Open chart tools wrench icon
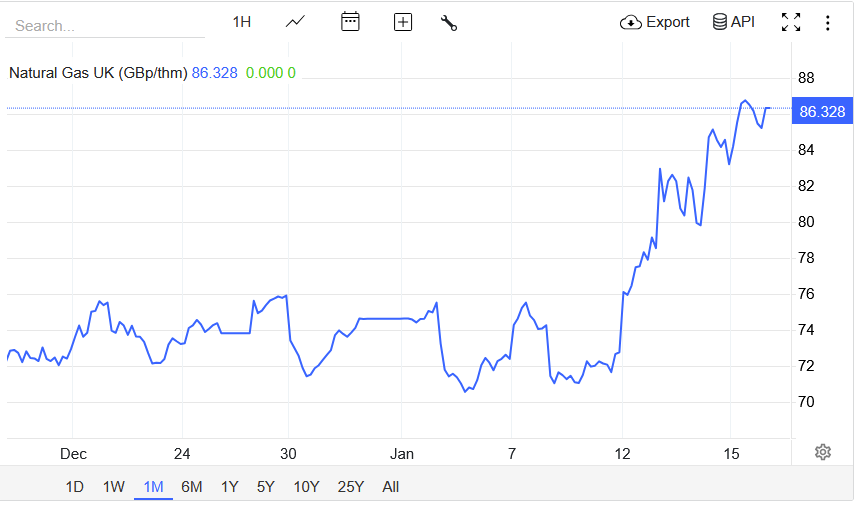 point(449,22)
